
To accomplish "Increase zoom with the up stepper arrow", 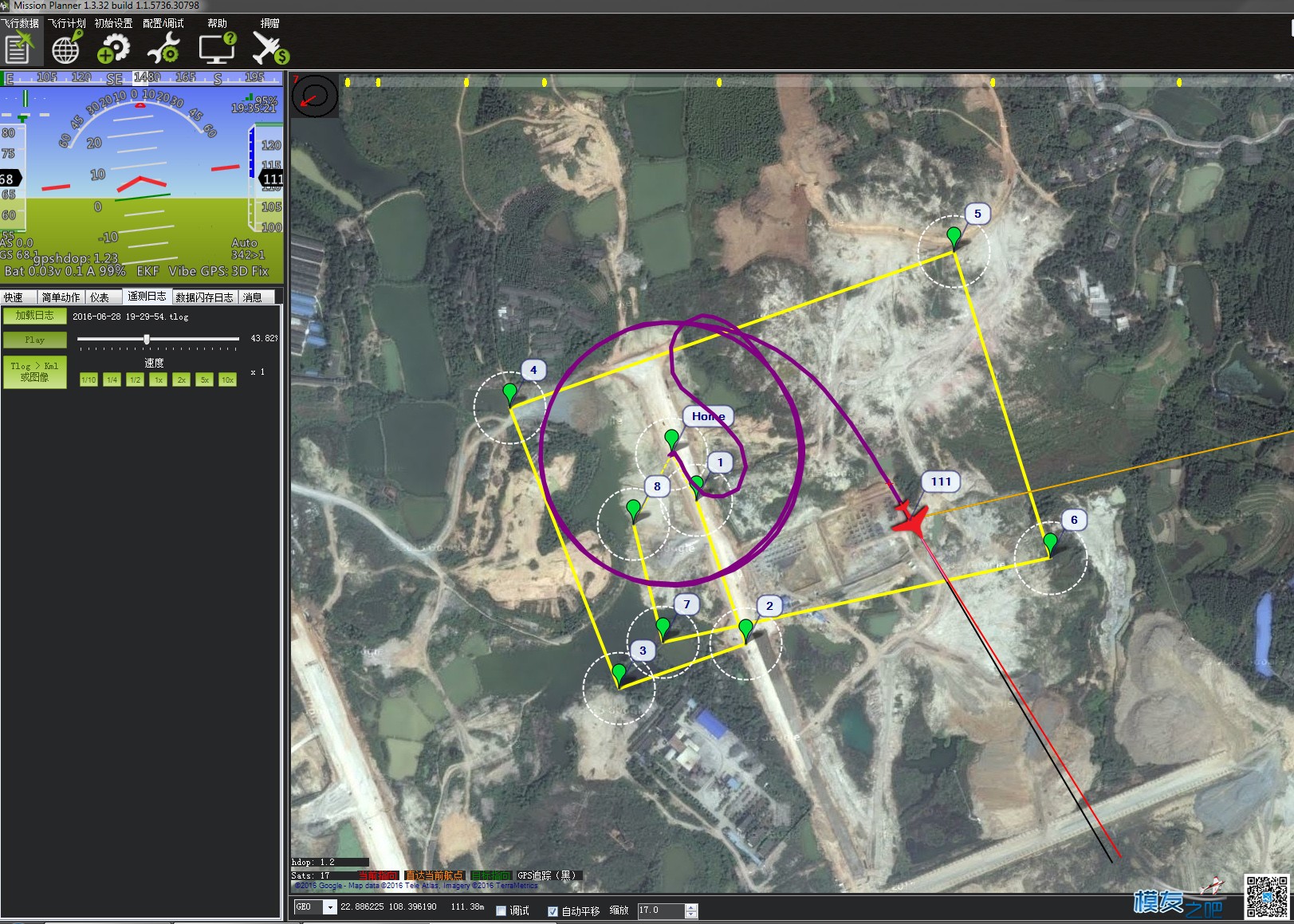I will pyautogui.click(x=691, y=907).
